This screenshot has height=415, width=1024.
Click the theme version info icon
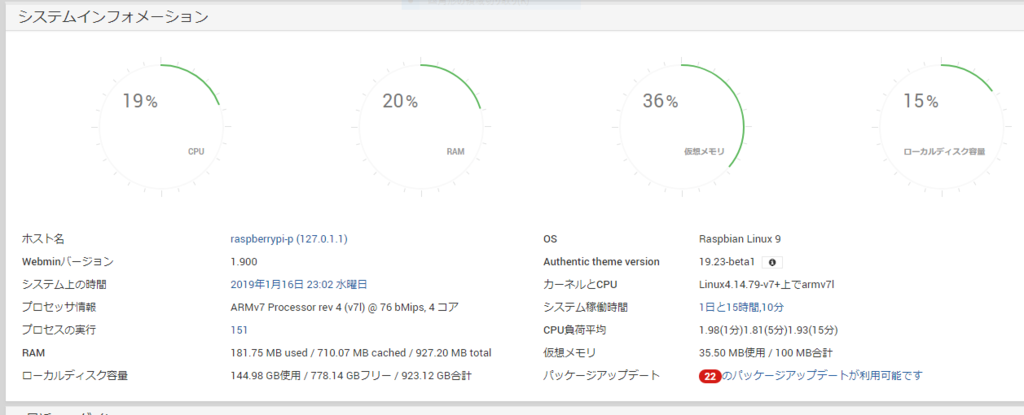tap(773, 262)
